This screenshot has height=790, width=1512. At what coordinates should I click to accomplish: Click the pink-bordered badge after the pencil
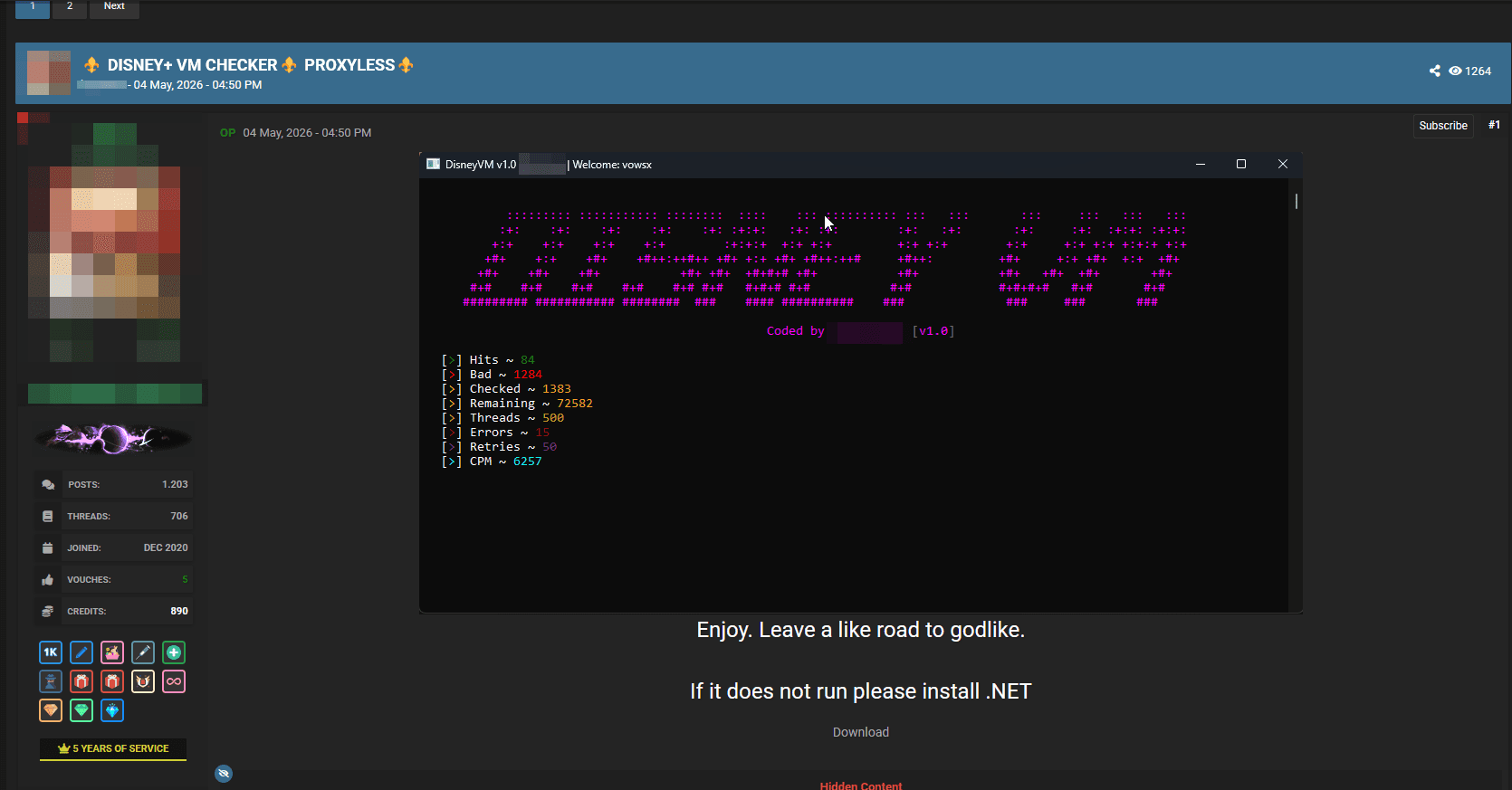112,652
